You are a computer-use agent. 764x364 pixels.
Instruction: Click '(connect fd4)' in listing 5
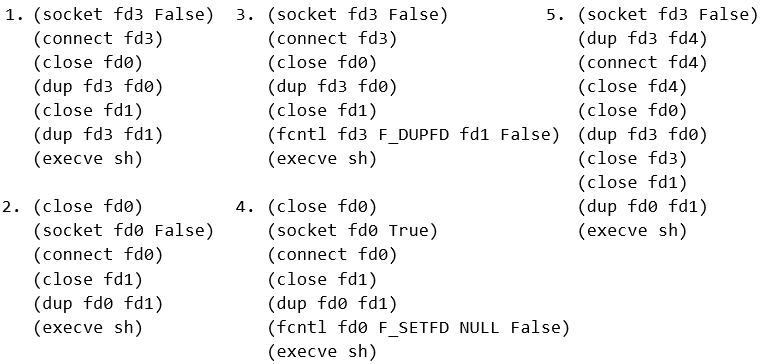point(642,63)
